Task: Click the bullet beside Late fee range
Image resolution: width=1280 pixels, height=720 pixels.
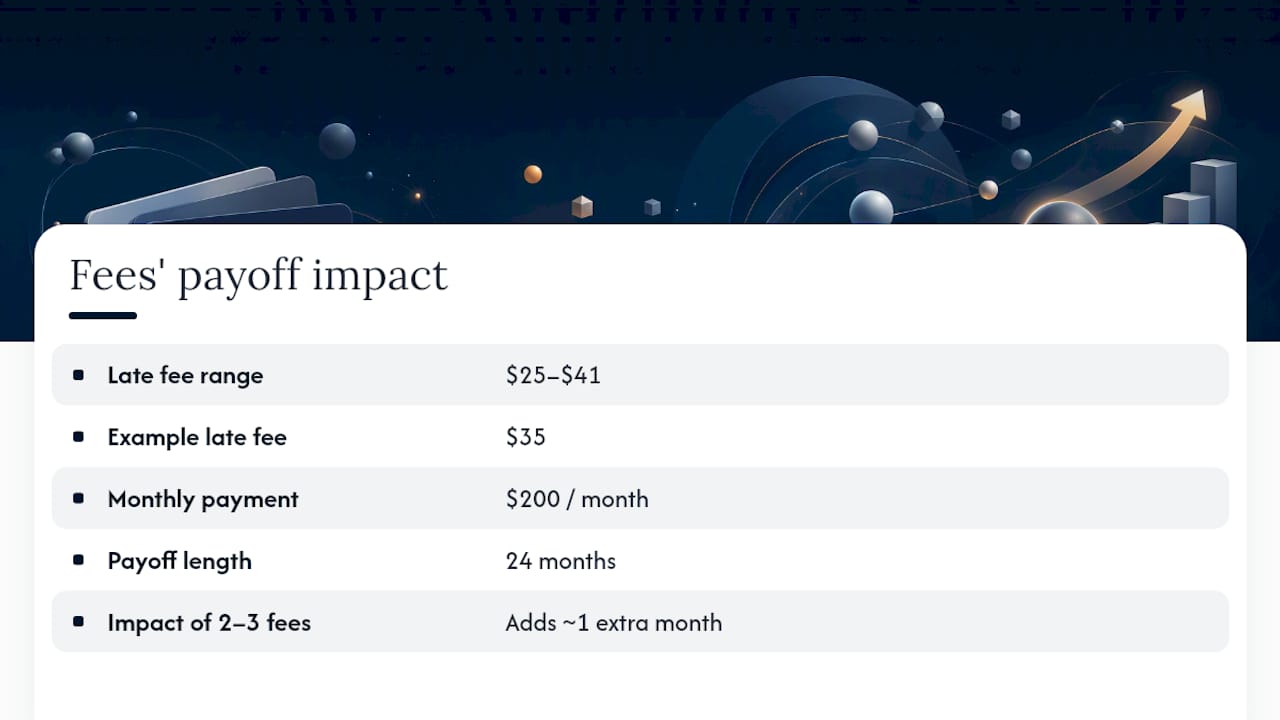Action: tap(79, 375)
